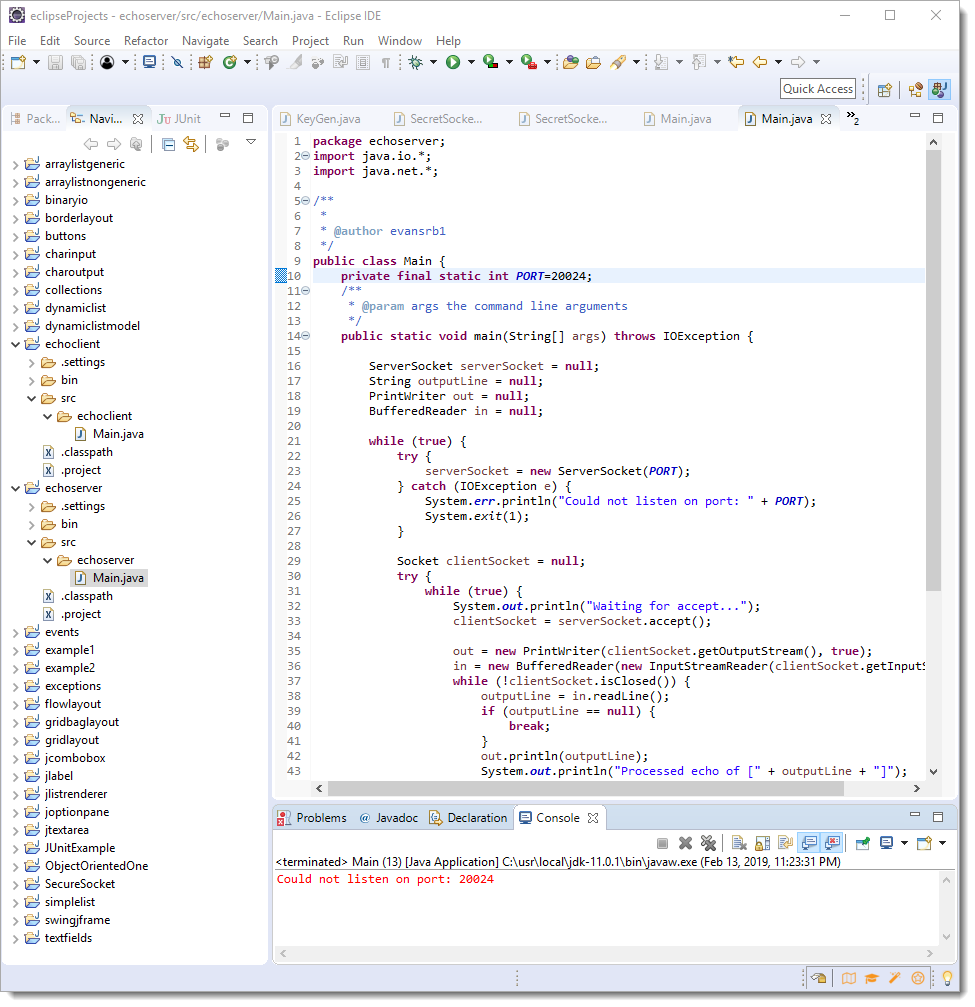Click the Back navigation arrow in toolbar
This screenshot has width=975, height=1007.
[760, 62]
